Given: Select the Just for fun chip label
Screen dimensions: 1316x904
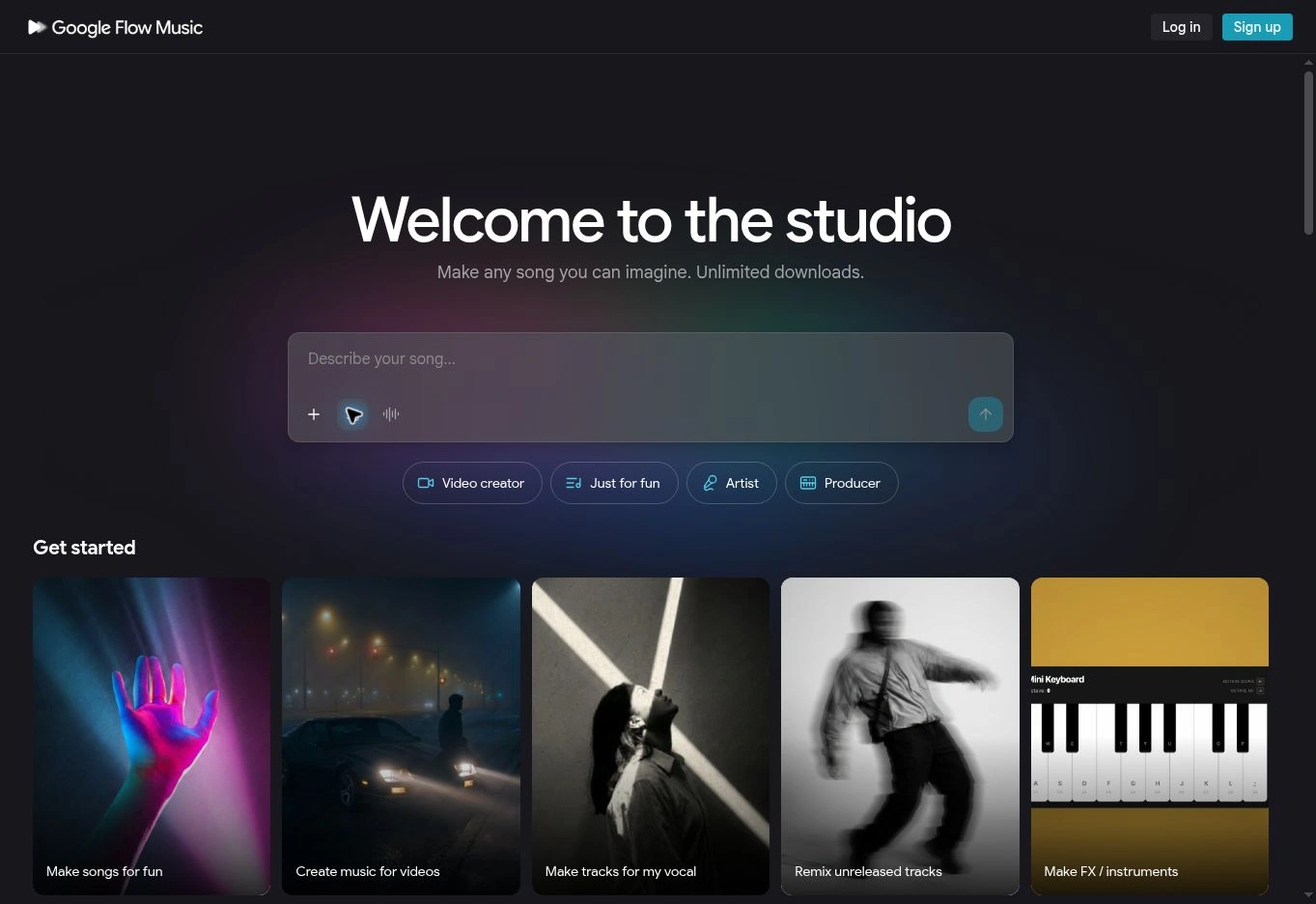Looking at the screenshot, I should 625,483.
